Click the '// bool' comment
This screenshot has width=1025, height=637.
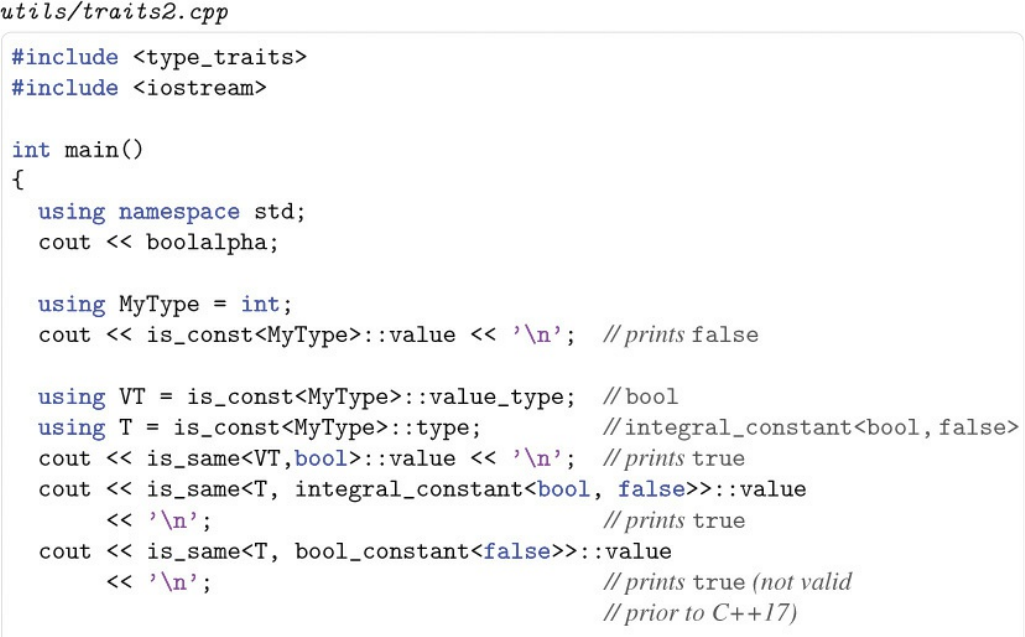tap(640, 396)
